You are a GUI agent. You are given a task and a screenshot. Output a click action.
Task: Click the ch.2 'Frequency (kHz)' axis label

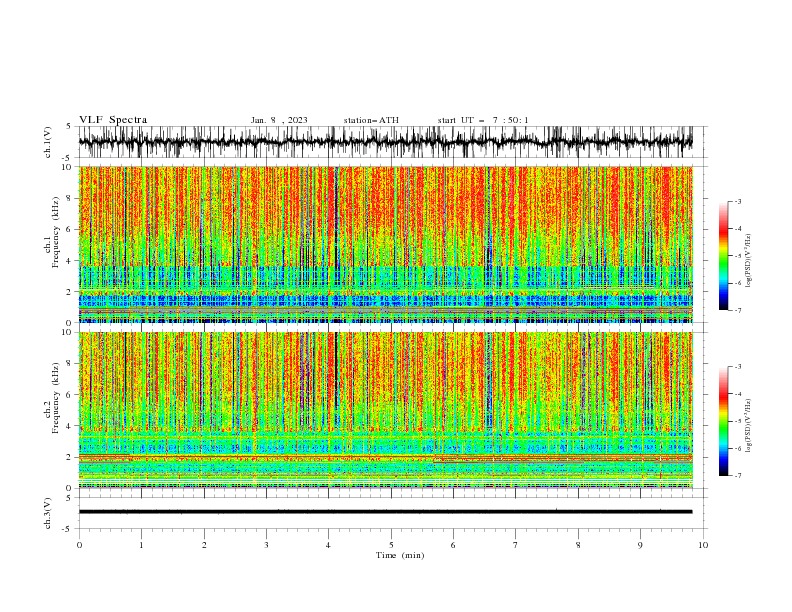(55, 398)
